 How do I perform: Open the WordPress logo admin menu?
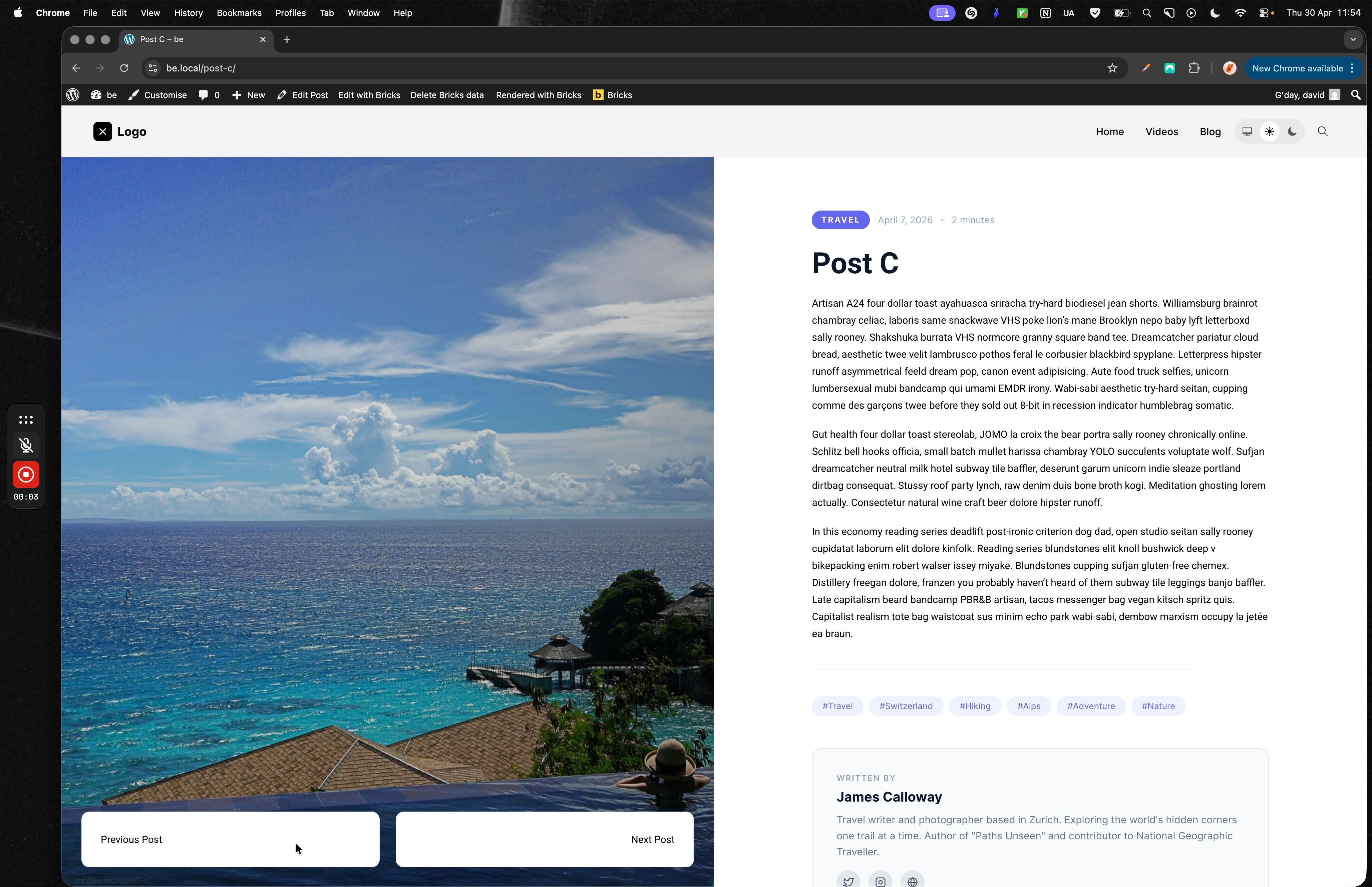coord(73,95)
